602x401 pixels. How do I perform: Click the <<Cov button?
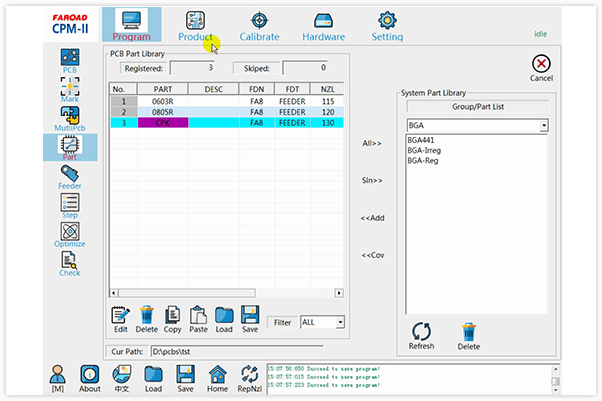(372, 255)
